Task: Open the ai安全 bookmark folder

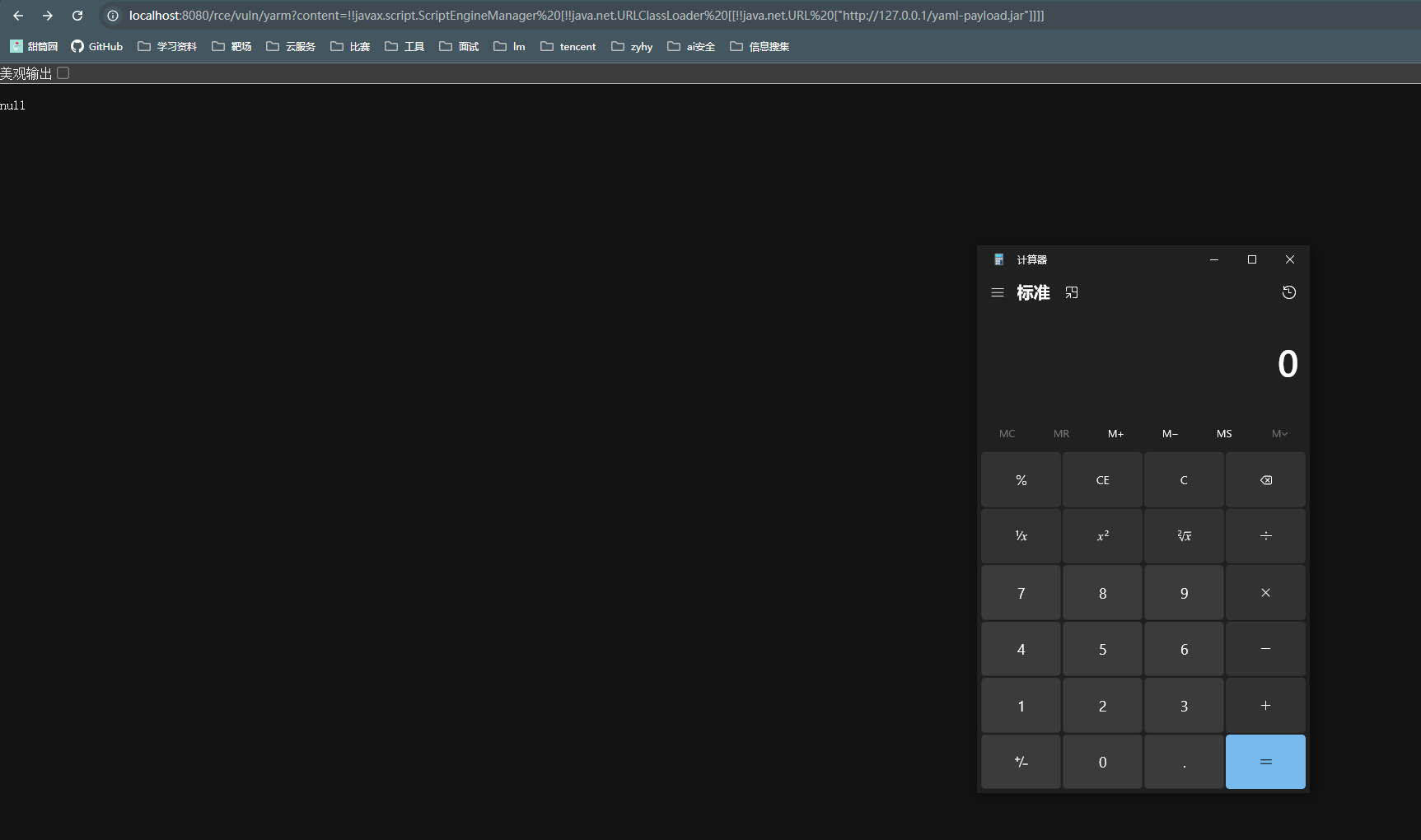Action: 691,46
